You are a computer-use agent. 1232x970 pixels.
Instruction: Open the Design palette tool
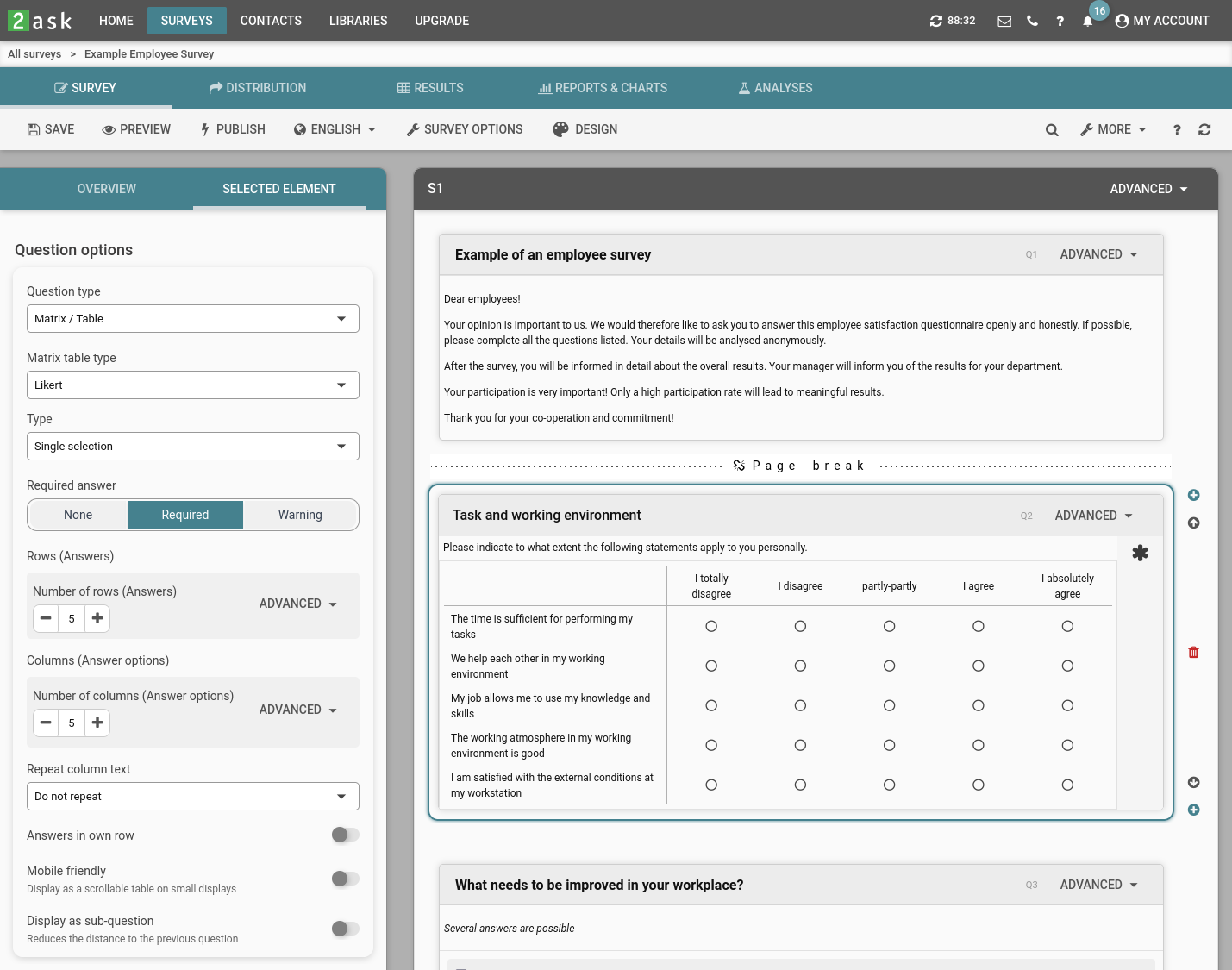pos(585,129)
